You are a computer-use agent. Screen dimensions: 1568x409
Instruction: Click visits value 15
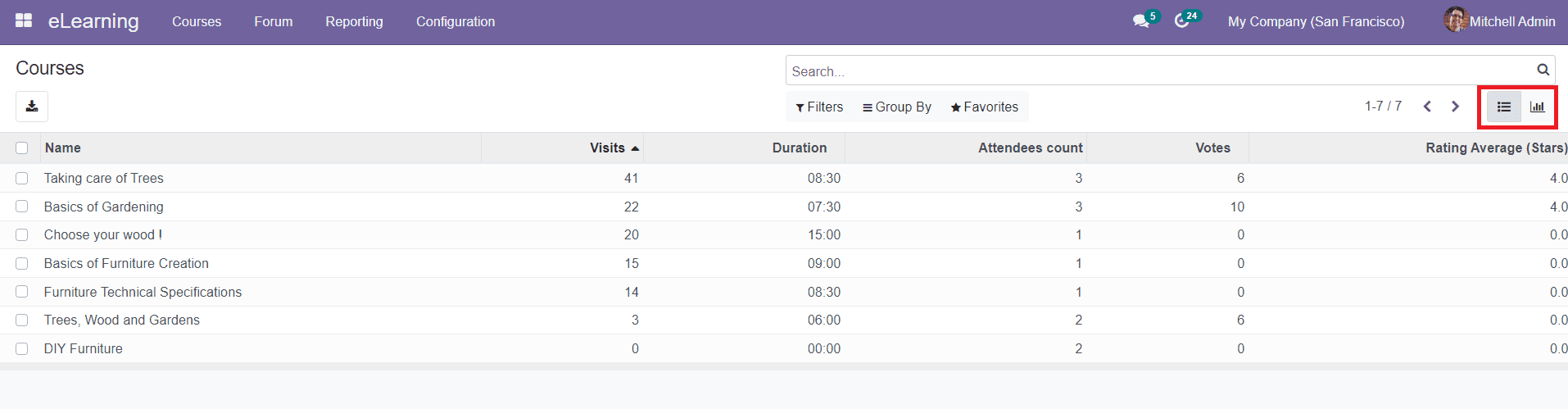pos(631,263)
